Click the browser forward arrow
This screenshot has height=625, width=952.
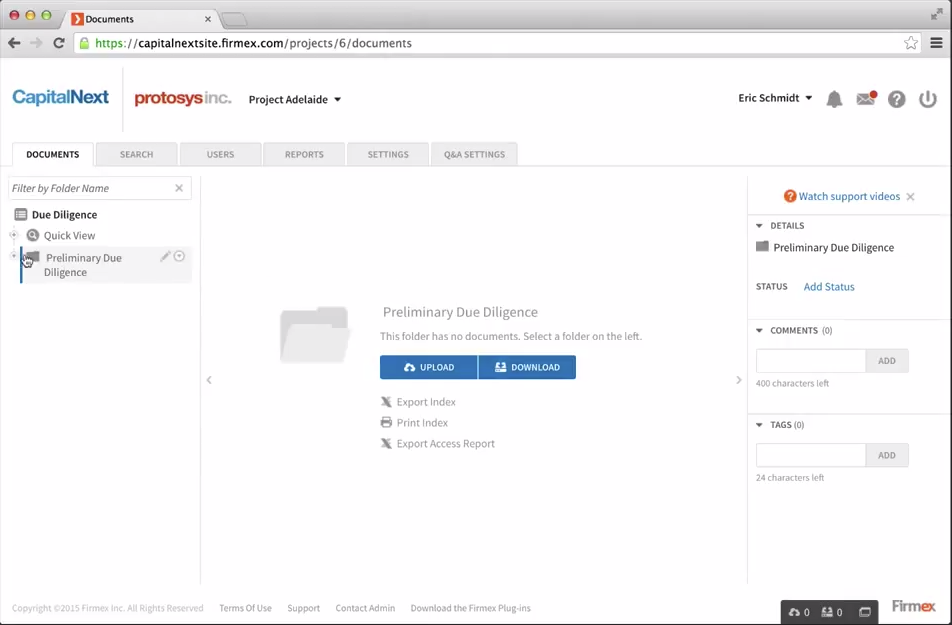36,43
